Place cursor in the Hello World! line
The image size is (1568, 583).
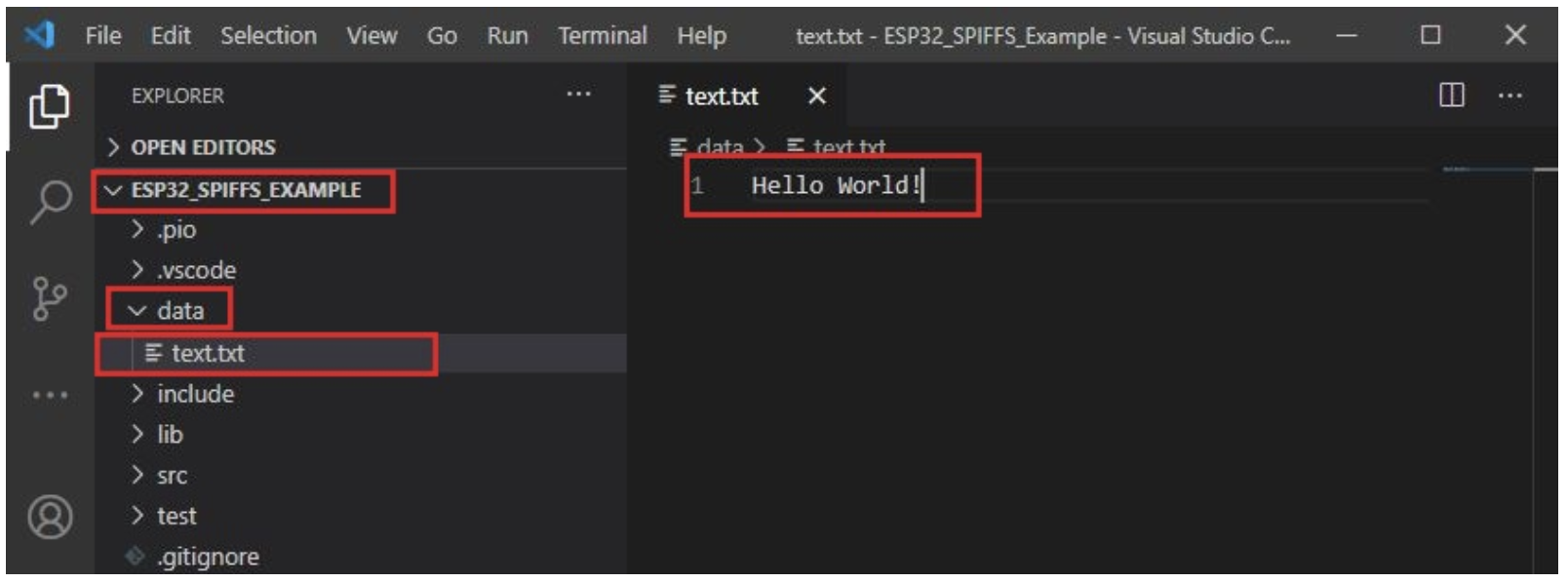click(836, 185)
